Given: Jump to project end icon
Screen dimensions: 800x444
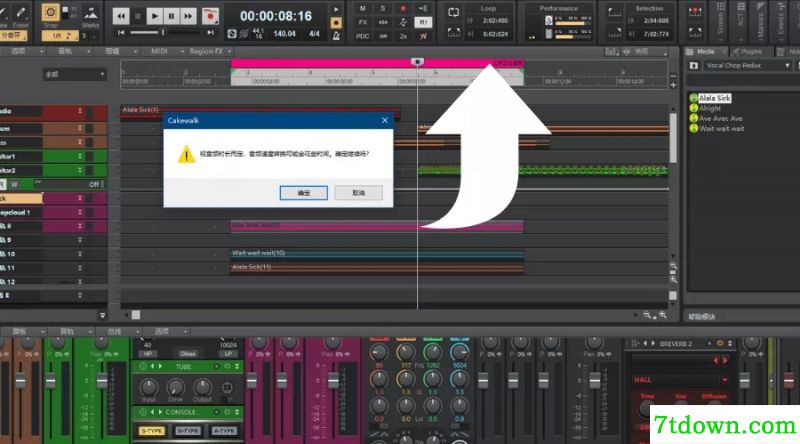Looking at the screenshot, I should (x=210, y=33).
